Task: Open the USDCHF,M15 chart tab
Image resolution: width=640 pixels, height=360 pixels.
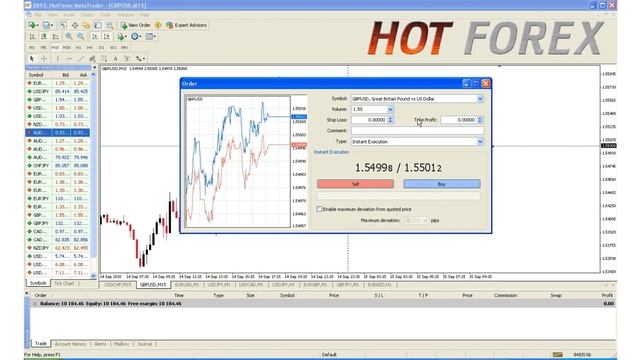Action: pos(118,285)
